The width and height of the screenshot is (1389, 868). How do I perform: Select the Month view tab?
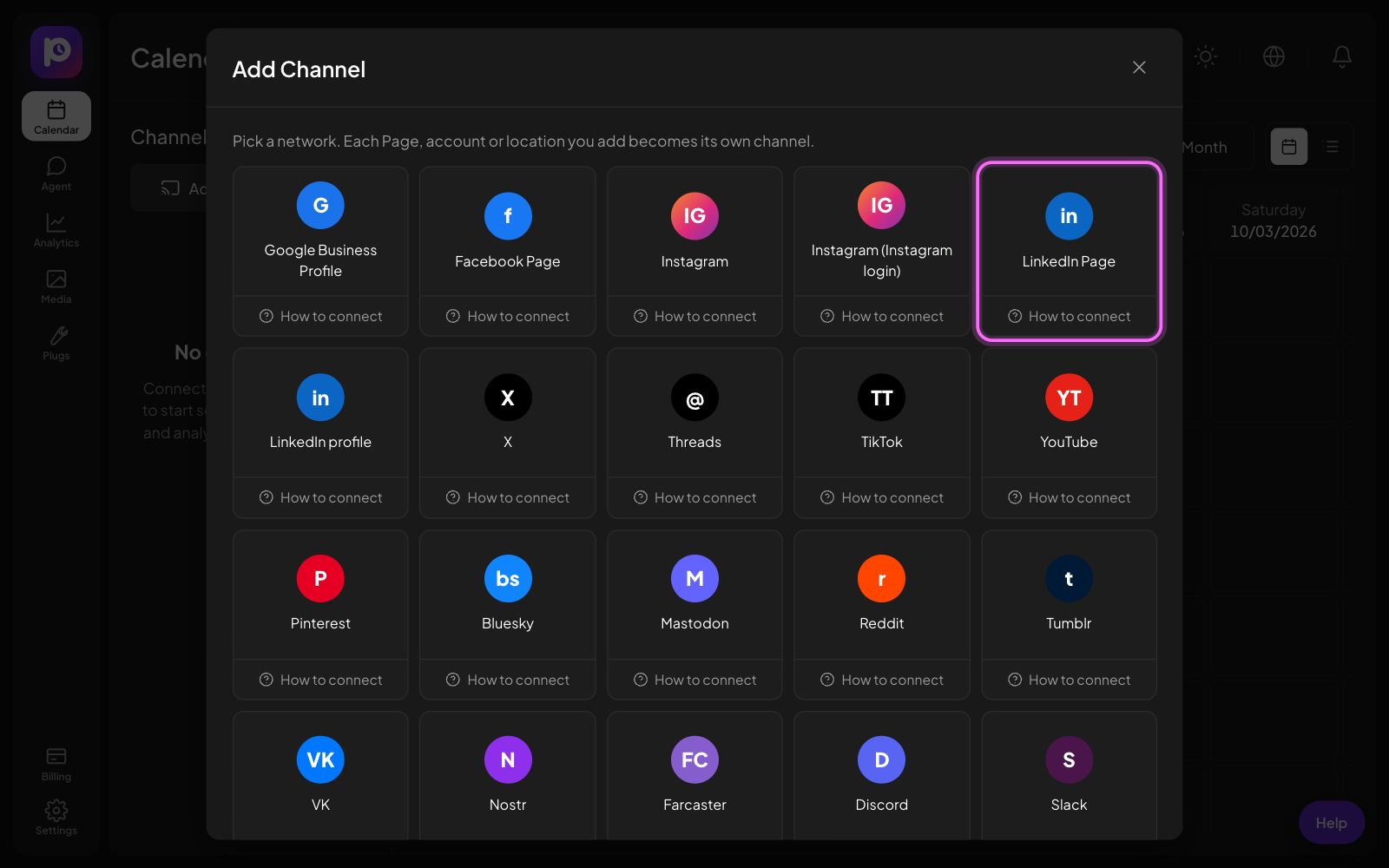[1205, 148]
